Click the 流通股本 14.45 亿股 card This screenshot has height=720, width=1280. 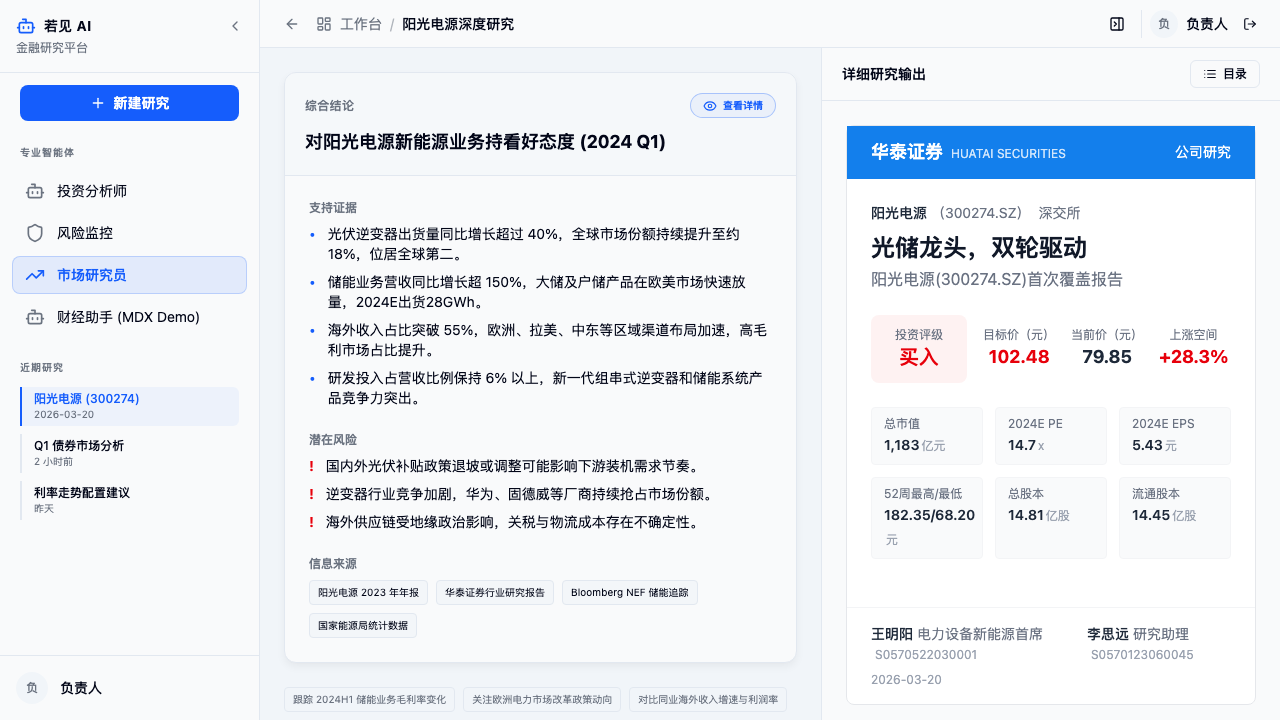point(1175,518)
